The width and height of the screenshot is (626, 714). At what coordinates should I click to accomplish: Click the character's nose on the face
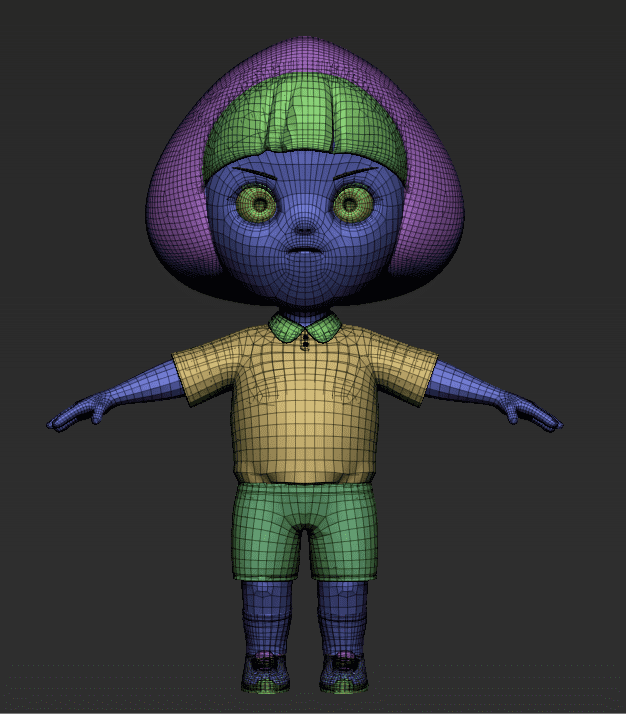[x=305, y=228]
